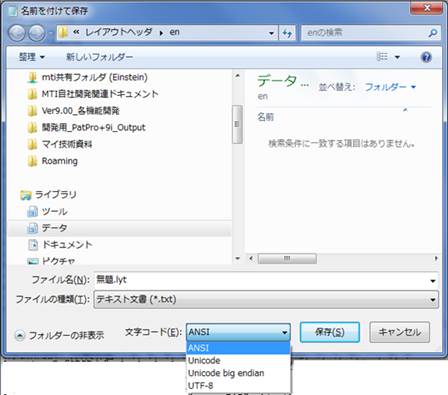Click file list scroll right arrow
448x395 pixels.
click(x=436, y=258)
